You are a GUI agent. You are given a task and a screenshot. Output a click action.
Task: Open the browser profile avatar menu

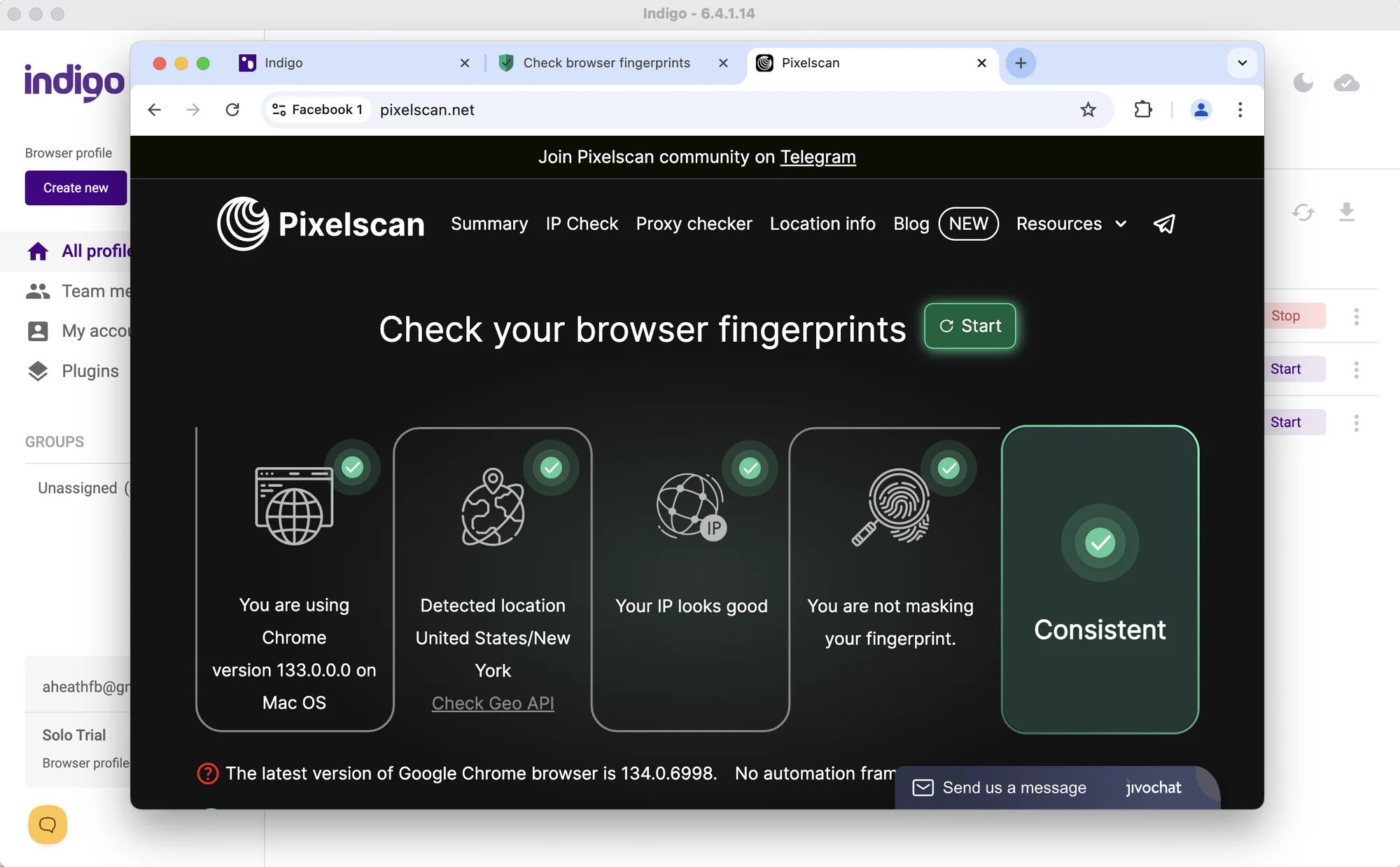pyautogui.click(x=1201, y=109)
